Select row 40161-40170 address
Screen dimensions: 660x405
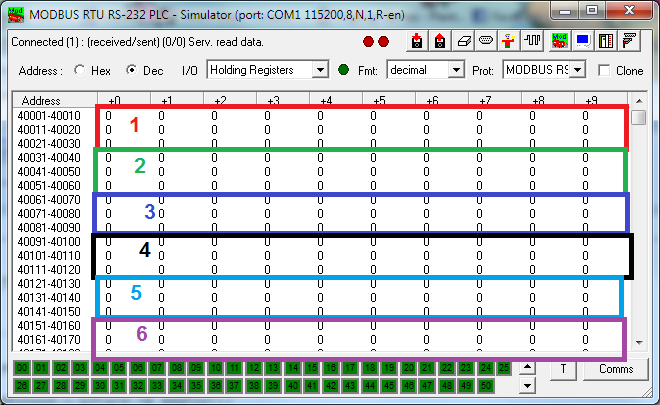coord(49,340)
